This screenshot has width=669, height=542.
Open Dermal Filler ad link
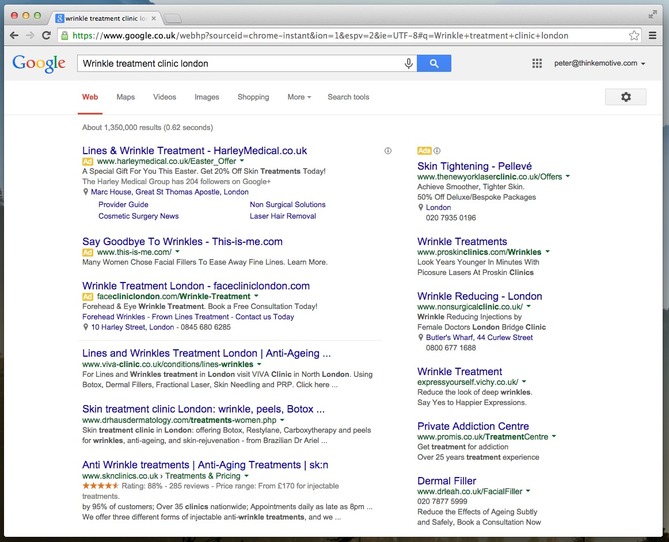(x=447, y=481)
